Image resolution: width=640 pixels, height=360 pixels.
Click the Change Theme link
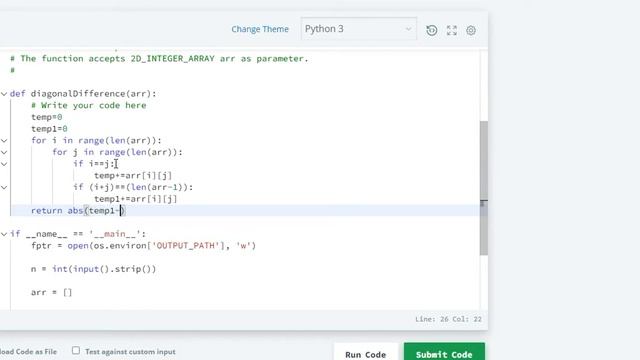(x=260, y=29)
